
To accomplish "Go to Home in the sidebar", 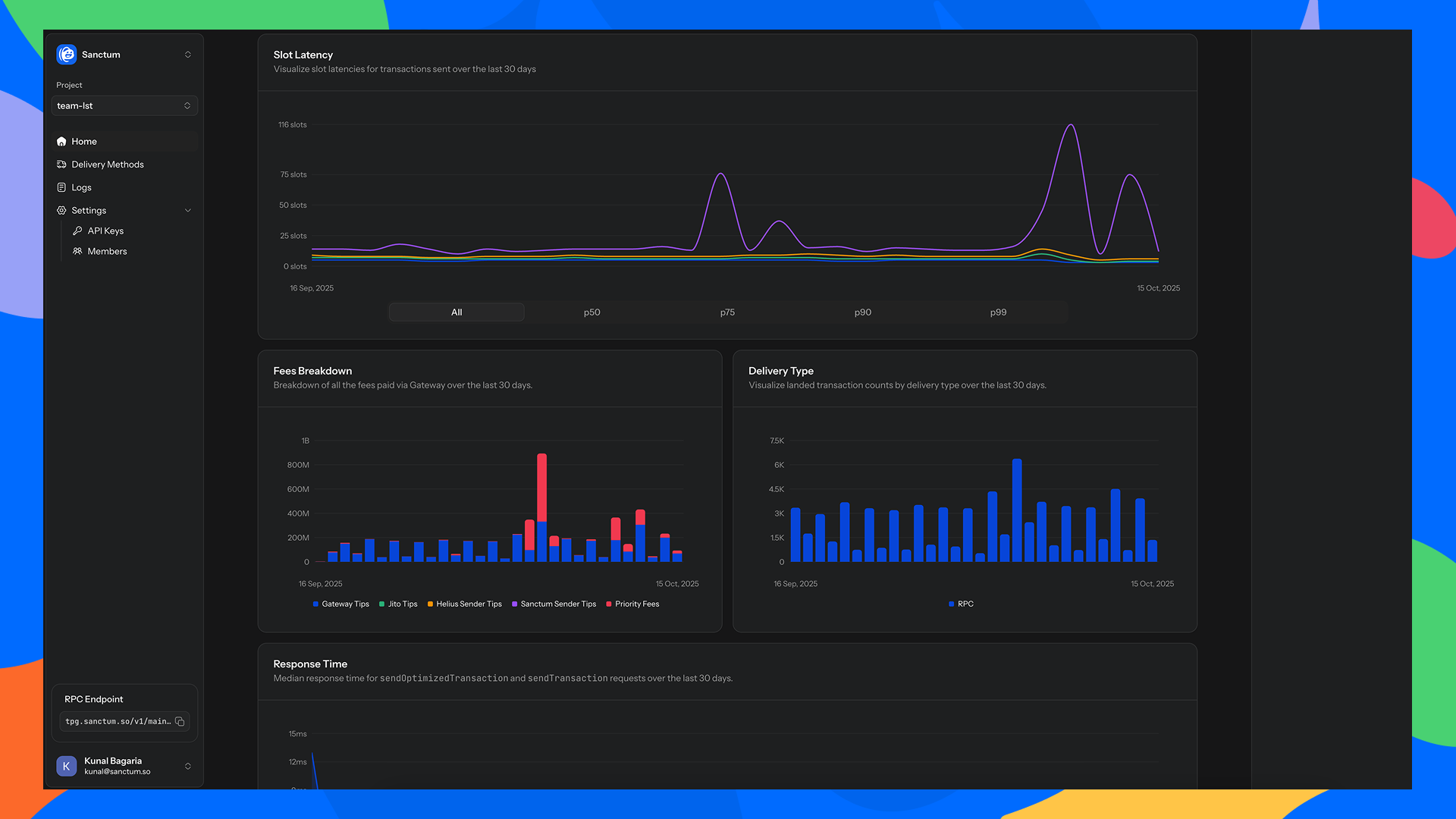I will [124, 142].
